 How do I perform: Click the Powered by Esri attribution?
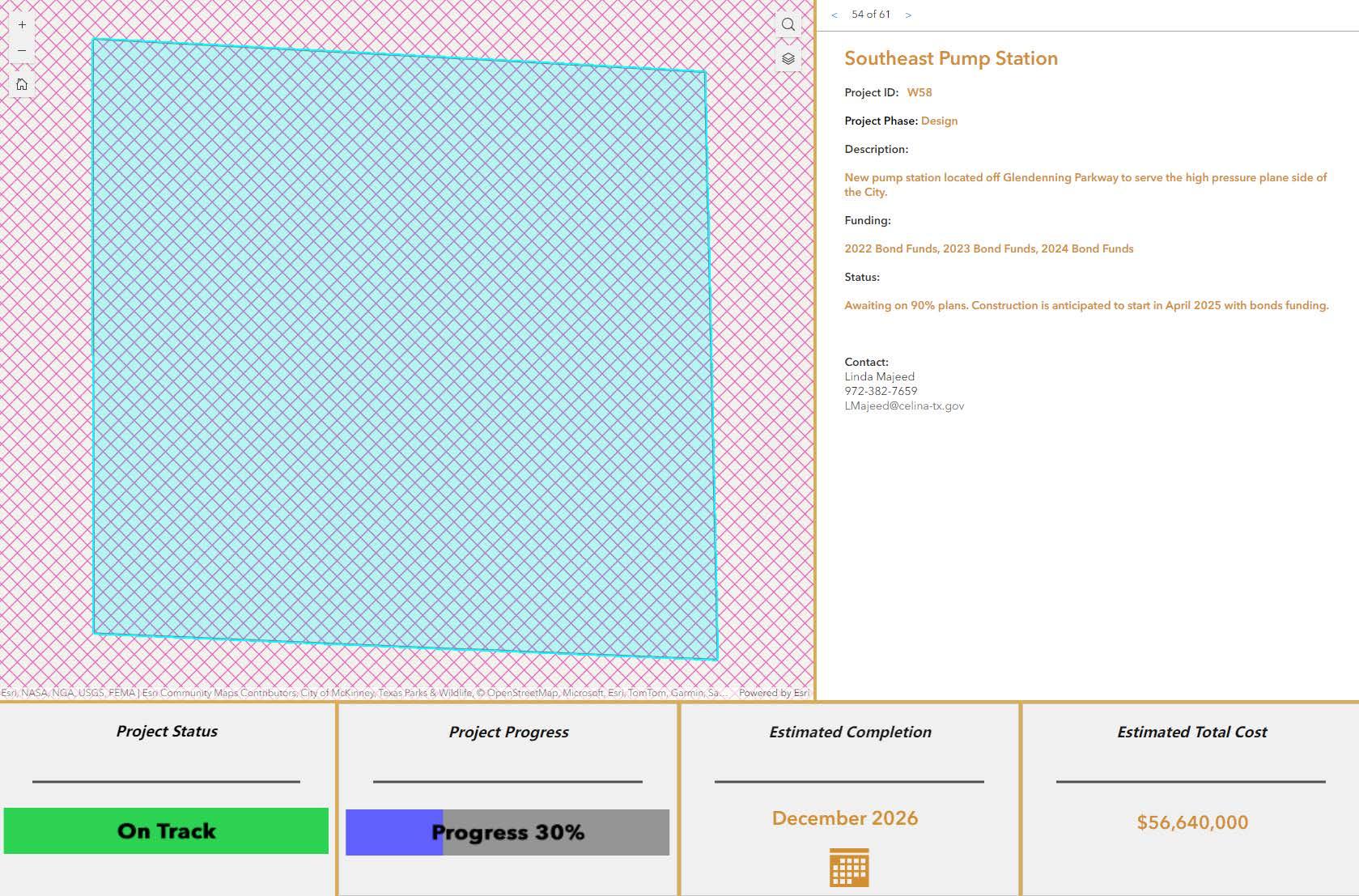pyautogui.click(x=774, y=693)
